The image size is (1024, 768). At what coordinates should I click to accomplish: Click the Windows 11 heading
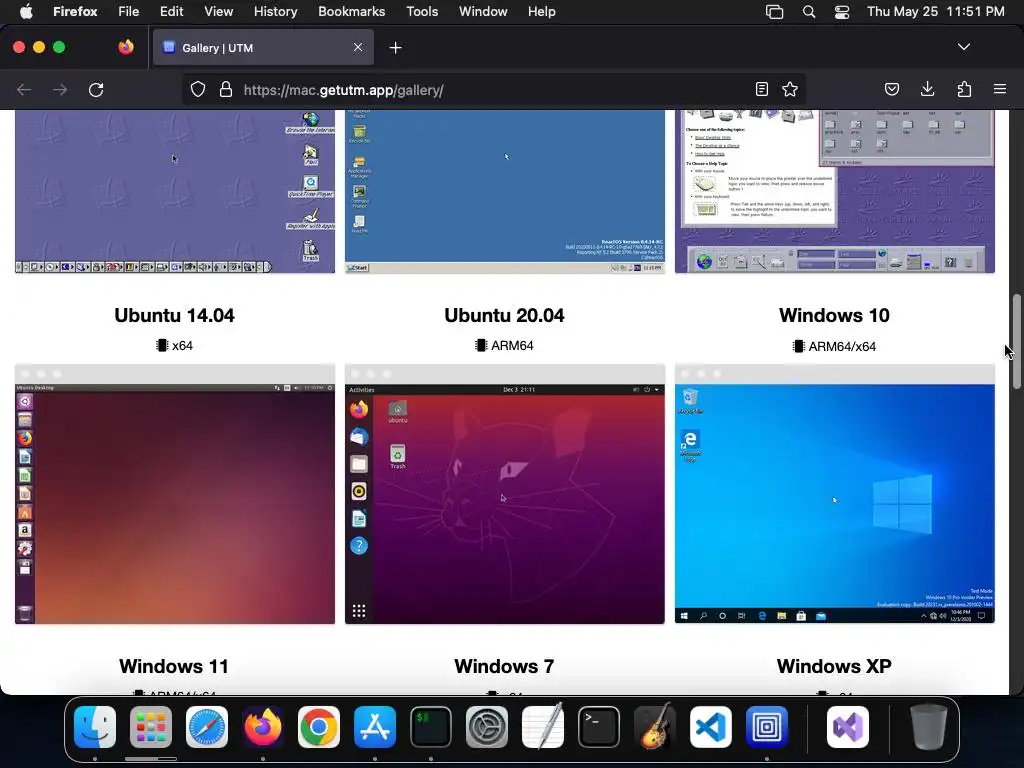[174, 666]
